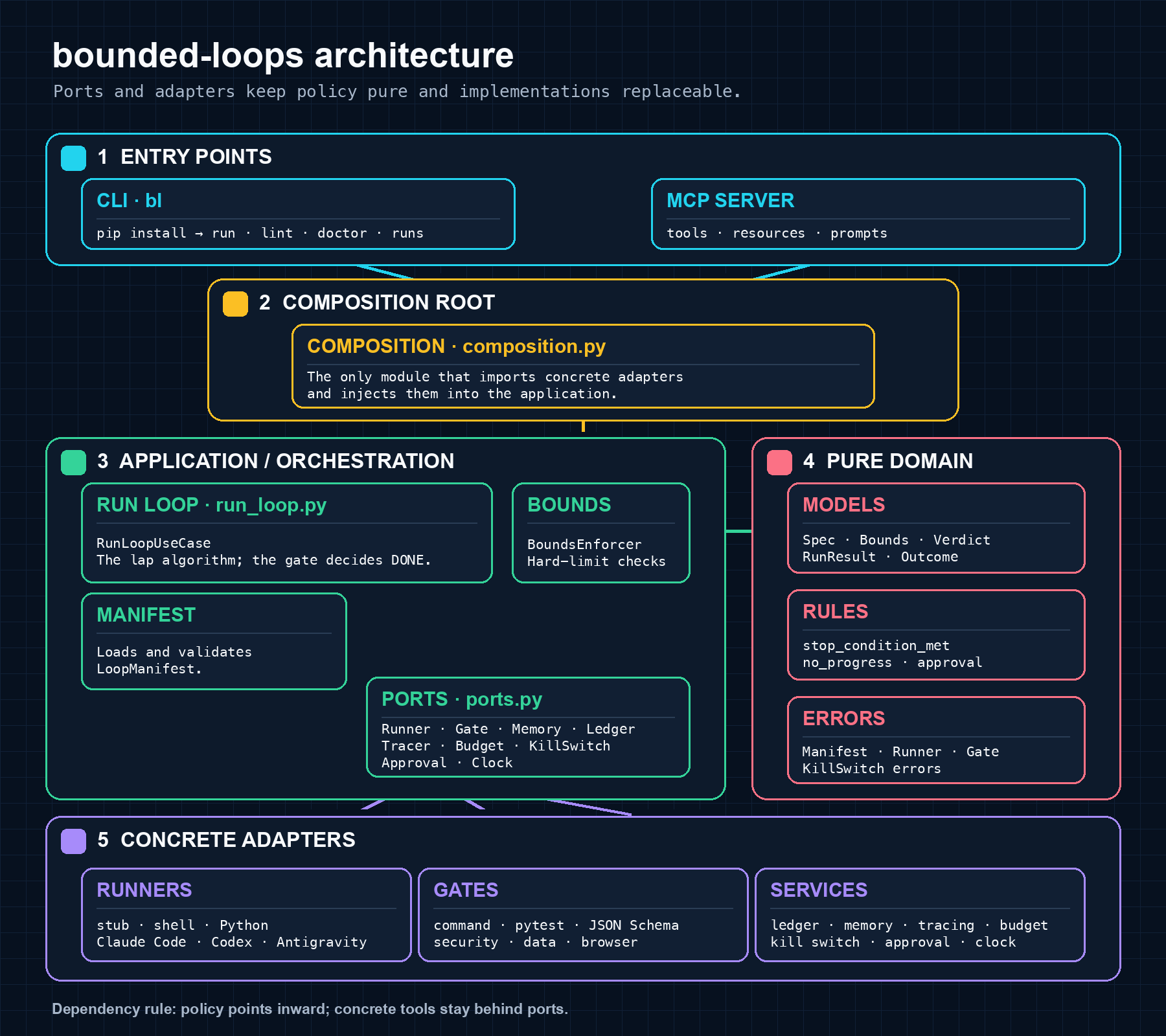
Task: Click 'Runner · Gate · Memory · Ledger' line
Action: [x=509, y=729]
